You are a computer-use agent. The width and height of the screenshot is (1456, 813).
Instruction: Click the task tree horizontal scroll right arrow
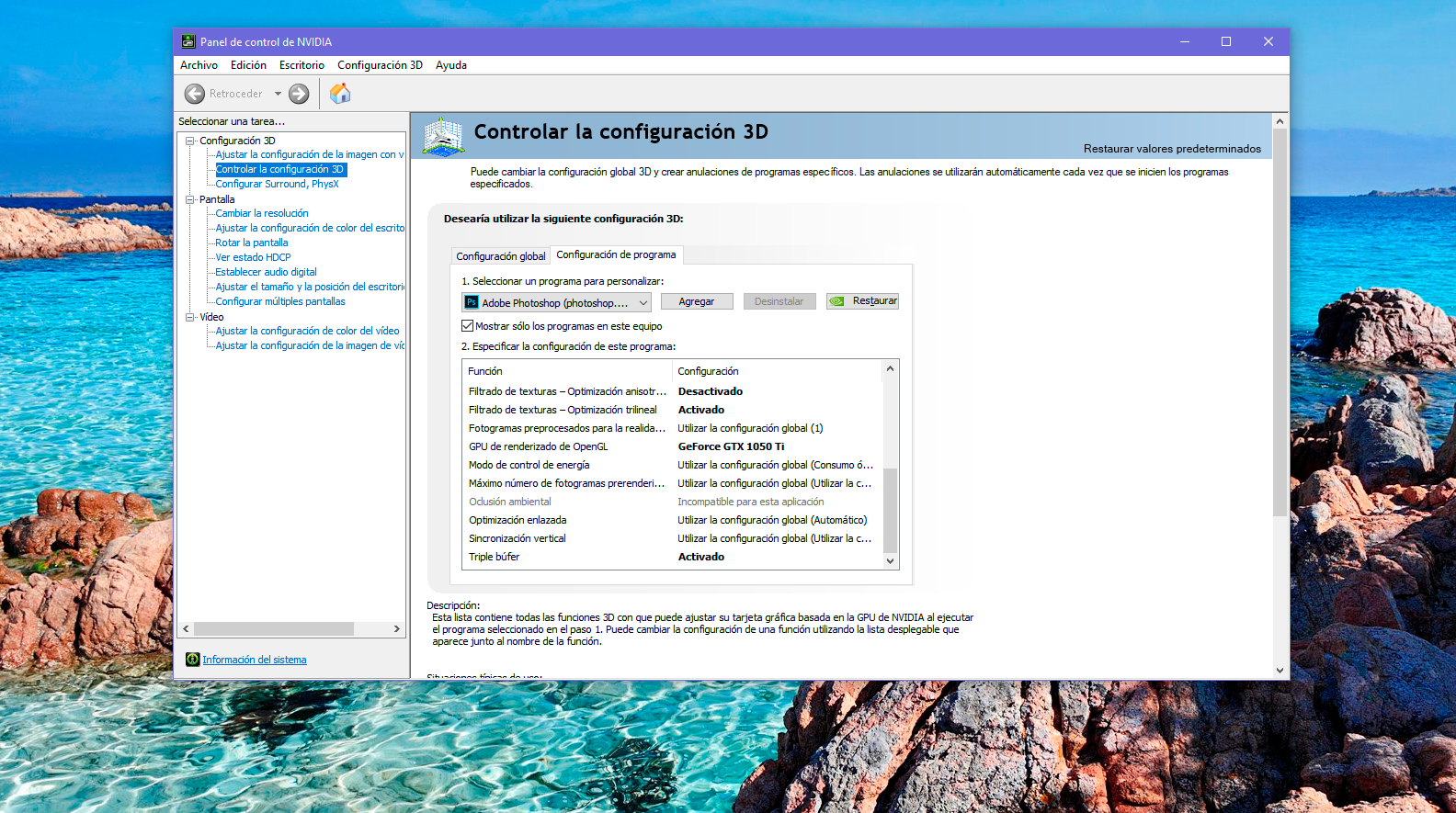coord(397,629)
